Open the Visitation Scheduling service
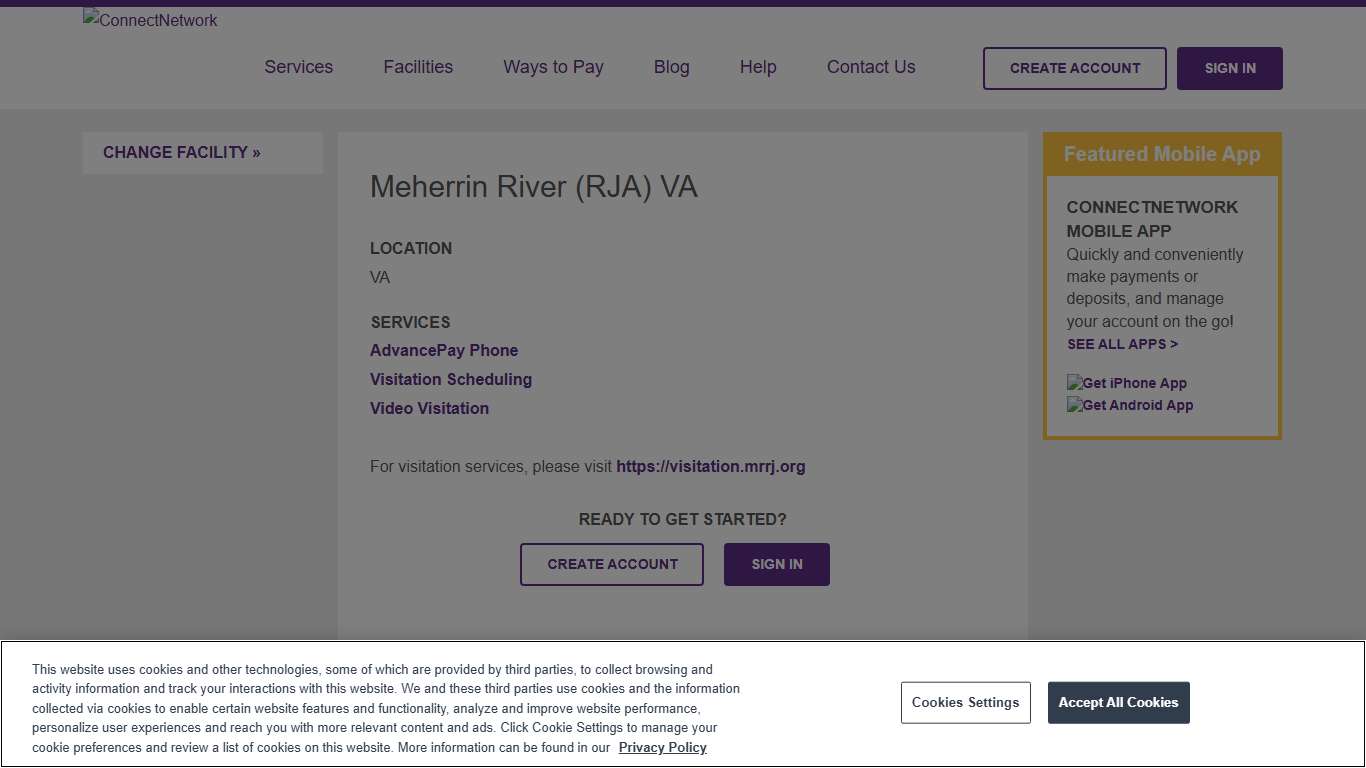The width and height of the screenshot is (1366, 768). [x=451, y=379]
